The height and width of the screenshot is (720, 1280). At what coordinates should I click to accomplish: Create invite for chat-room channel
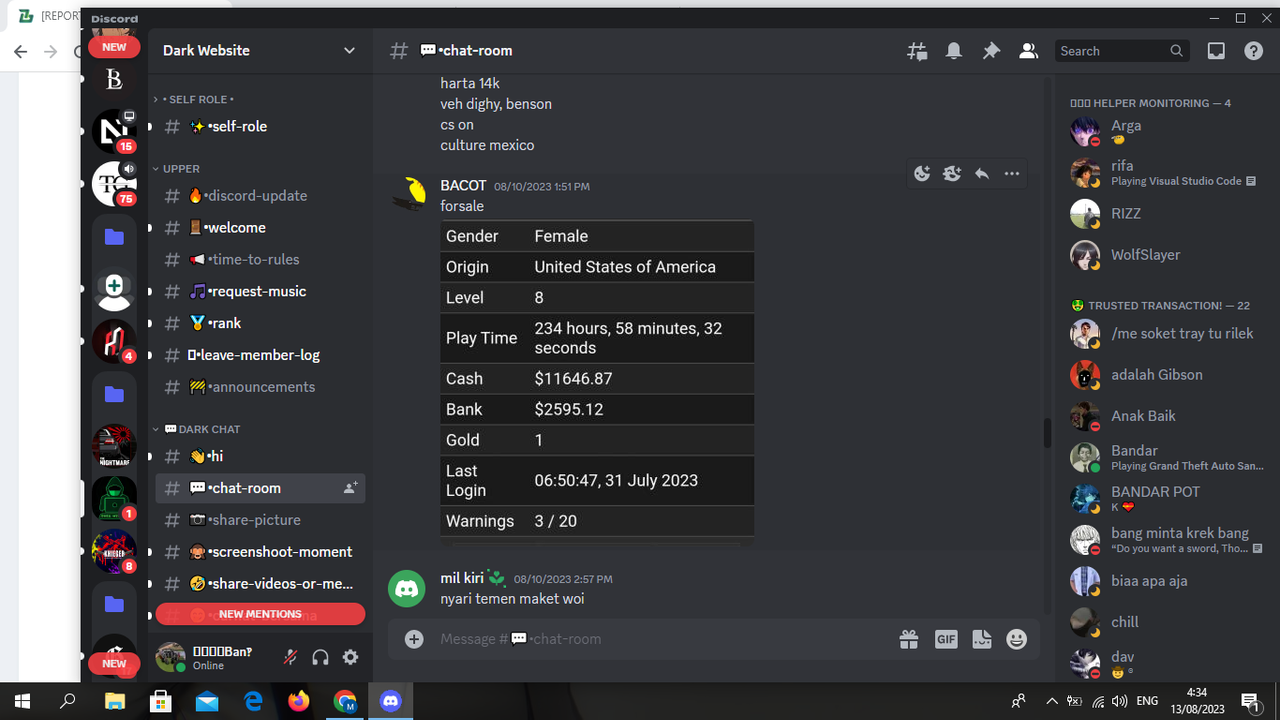click(351, 488)
